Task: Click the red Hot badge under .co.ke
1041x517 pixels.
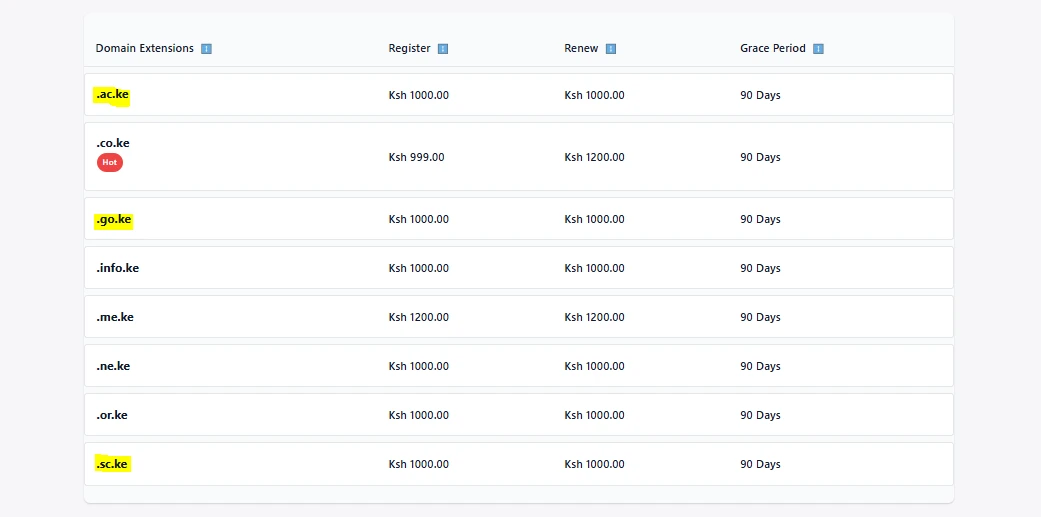Action: coord(110,162)
